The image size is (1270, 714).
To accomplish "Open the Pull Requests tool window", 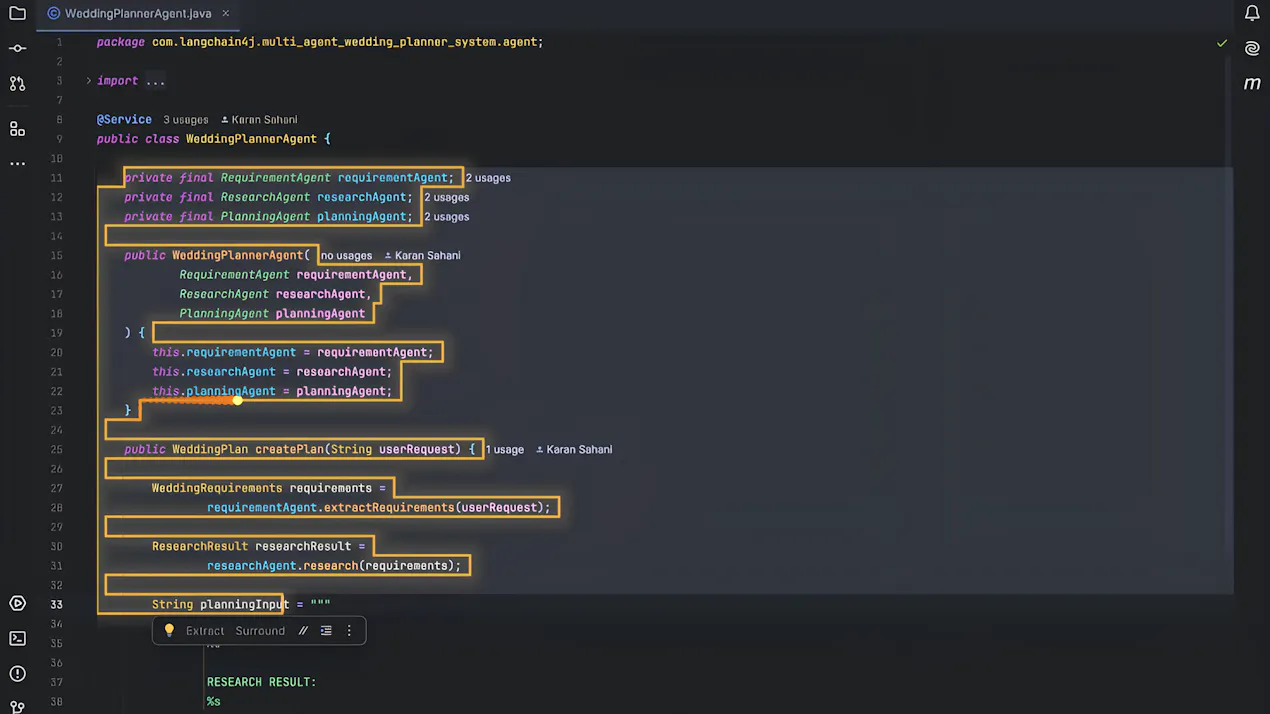I will tap(17, 84).
